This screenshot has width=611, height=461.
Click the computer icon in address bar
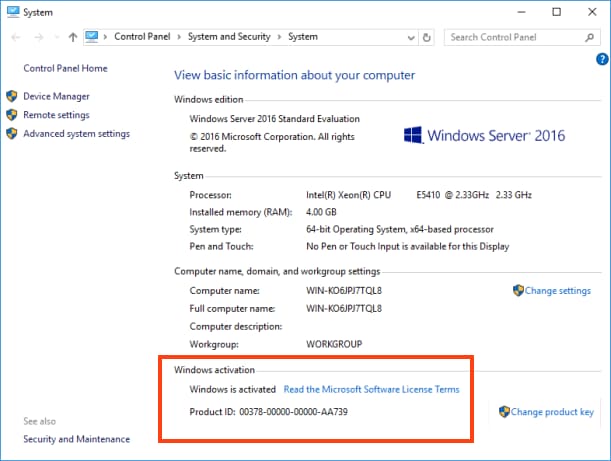click(x=94, y=37)
